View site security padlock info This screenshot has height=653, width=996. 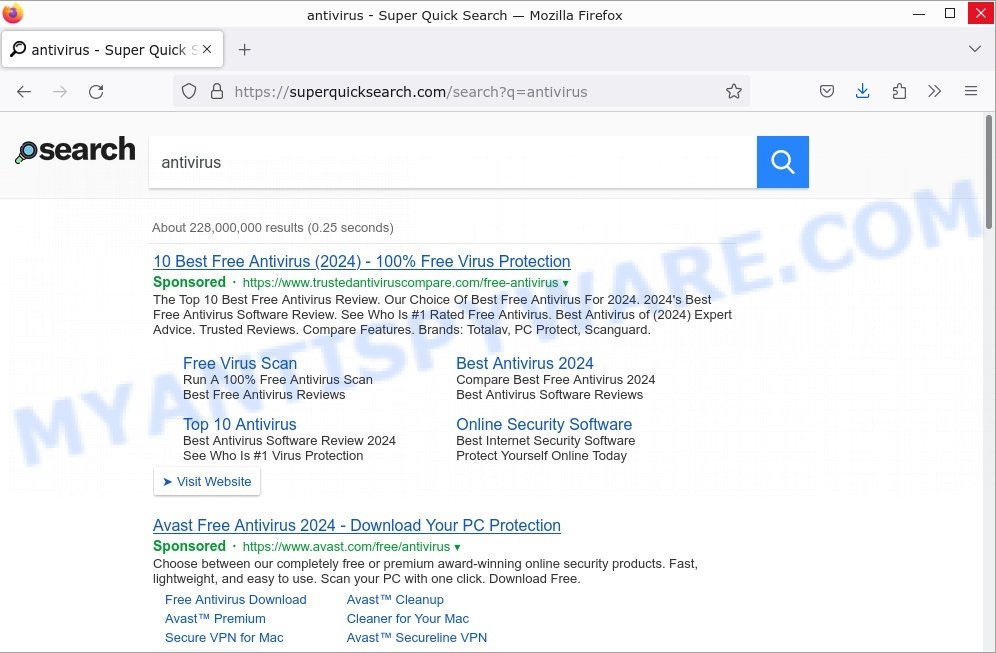[217, 91]
